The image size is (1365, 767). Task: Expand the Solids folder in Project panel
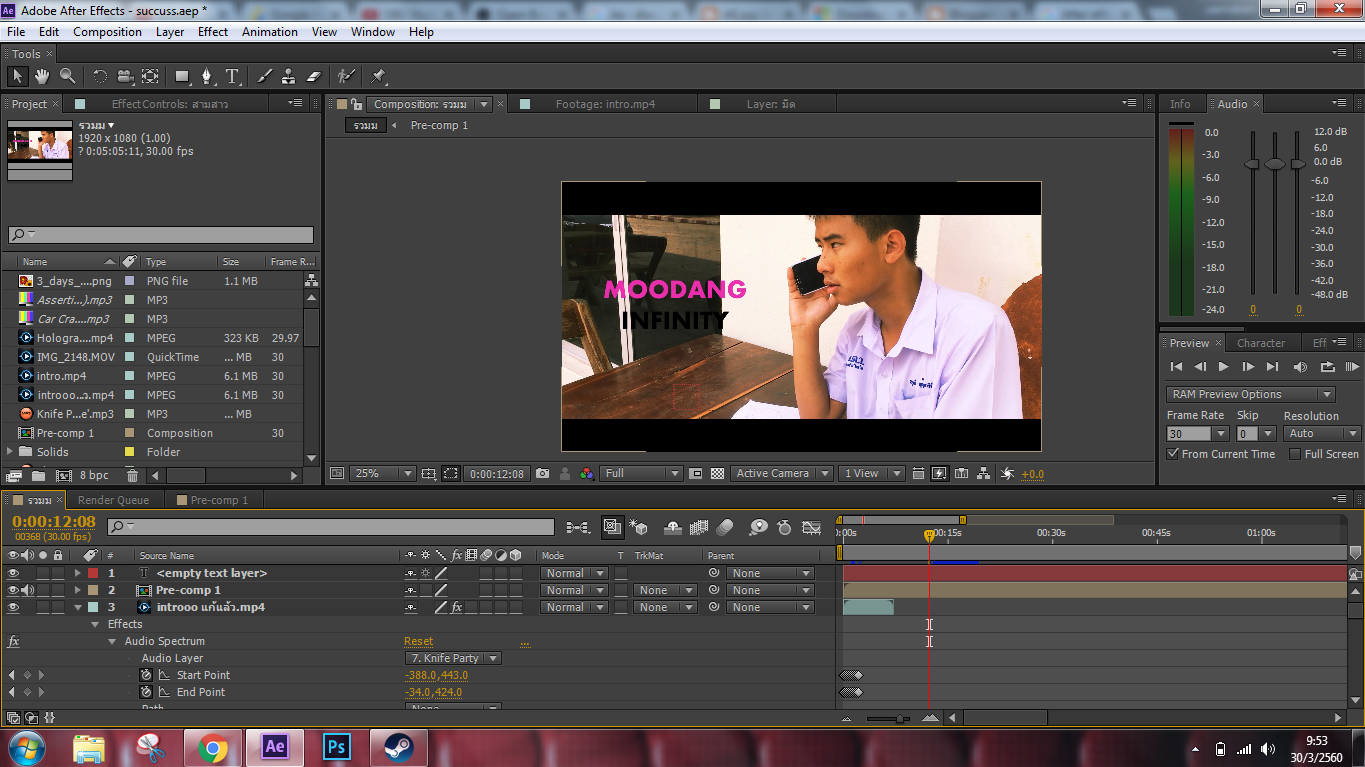click(11, 452)
